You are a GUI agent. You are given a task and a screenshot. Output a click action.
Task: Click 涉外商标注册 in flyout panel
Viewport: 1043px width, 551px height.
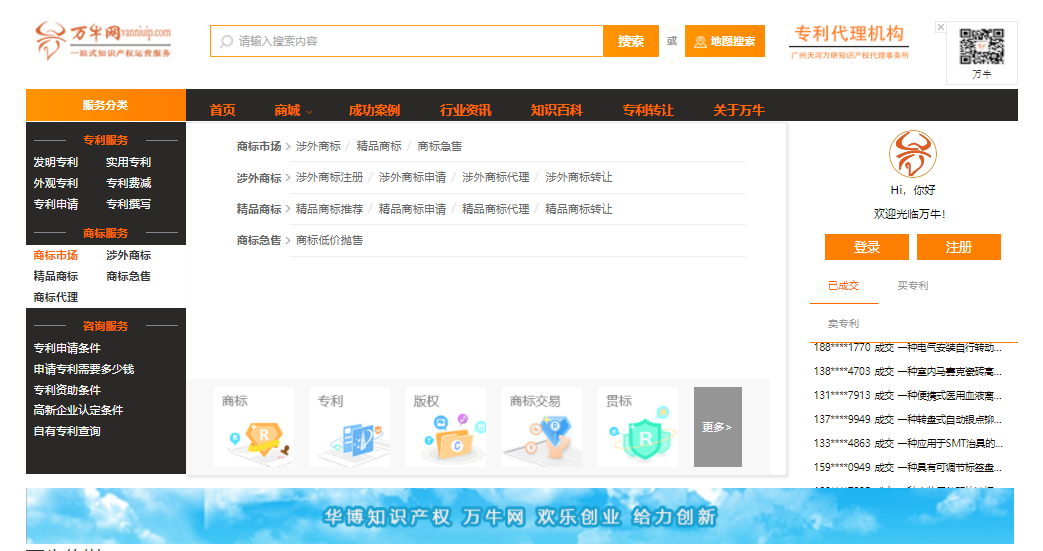pyautogui.click(x=329, y=177)
